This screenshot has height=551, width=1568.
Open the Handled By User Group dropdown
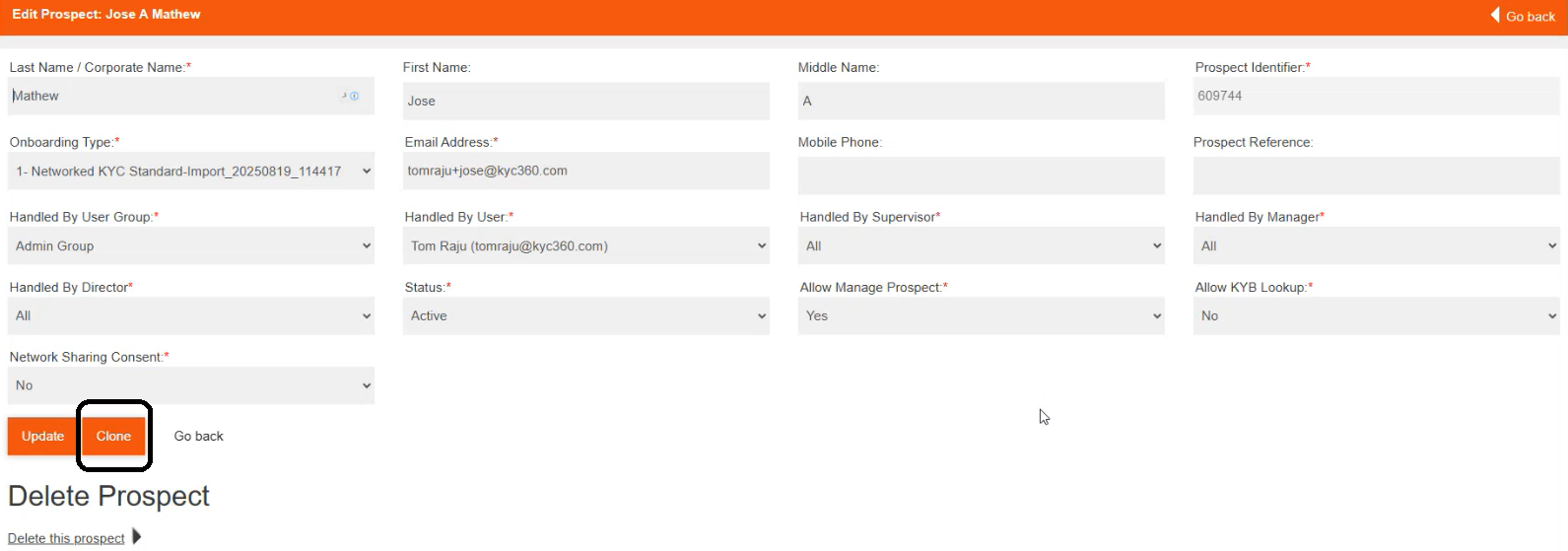(191, 246)
